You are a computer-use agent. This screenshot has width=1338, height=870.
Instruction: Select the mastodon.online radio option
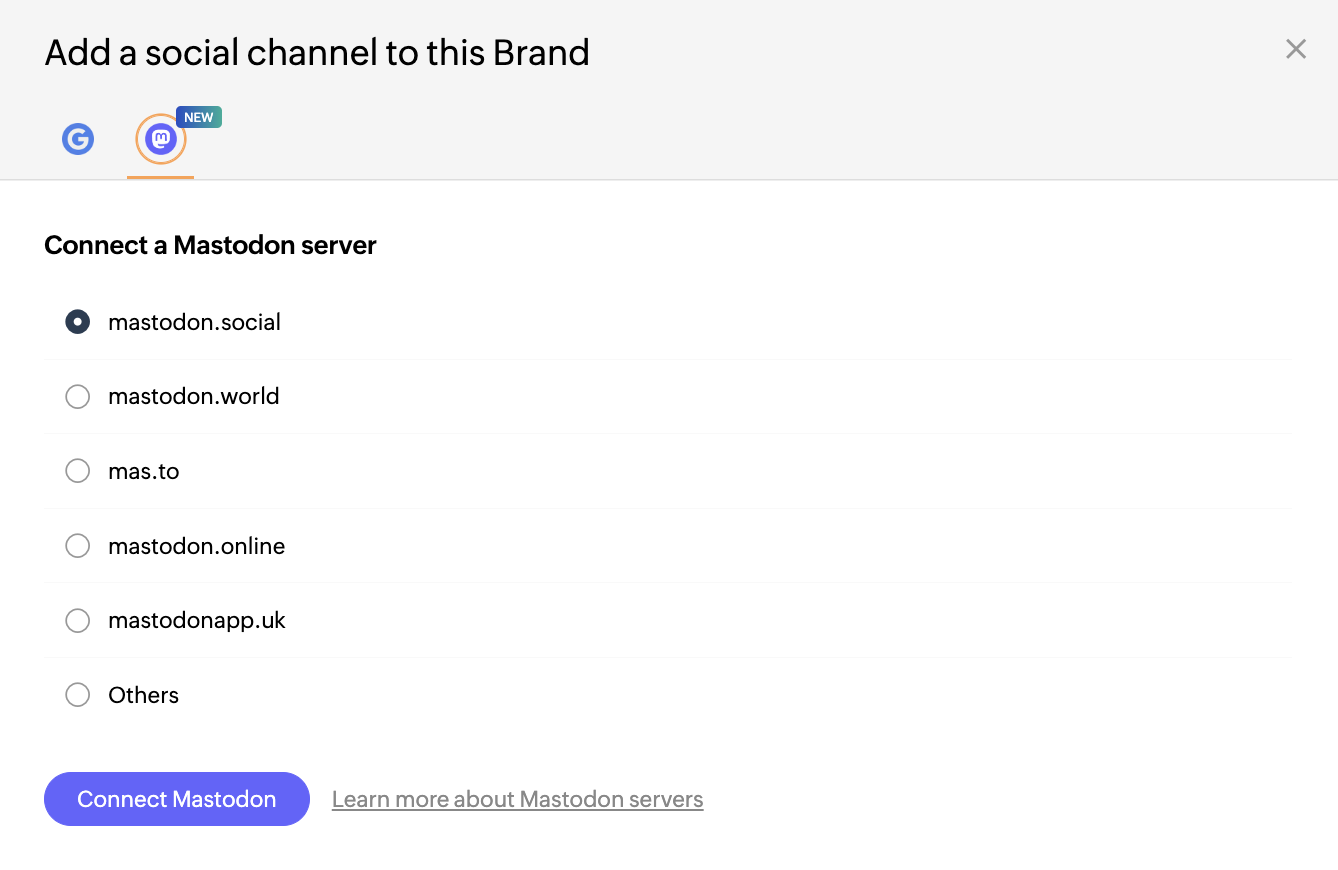(x=78, y=546)
